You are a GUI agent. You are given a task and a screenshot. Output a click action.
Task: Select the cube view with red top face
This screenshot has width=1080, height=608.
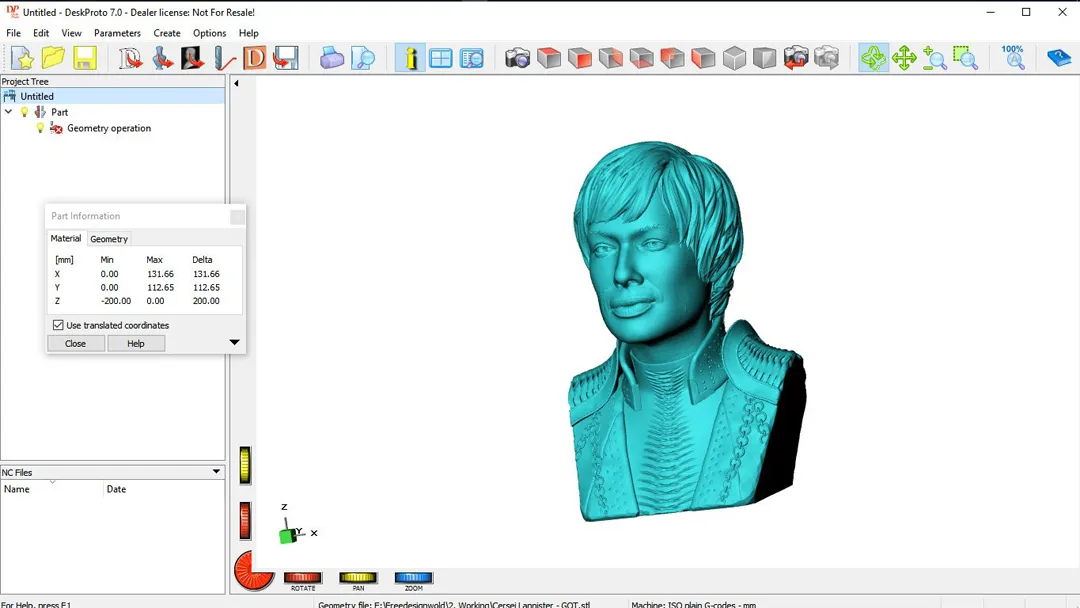(x=549, y=58)
